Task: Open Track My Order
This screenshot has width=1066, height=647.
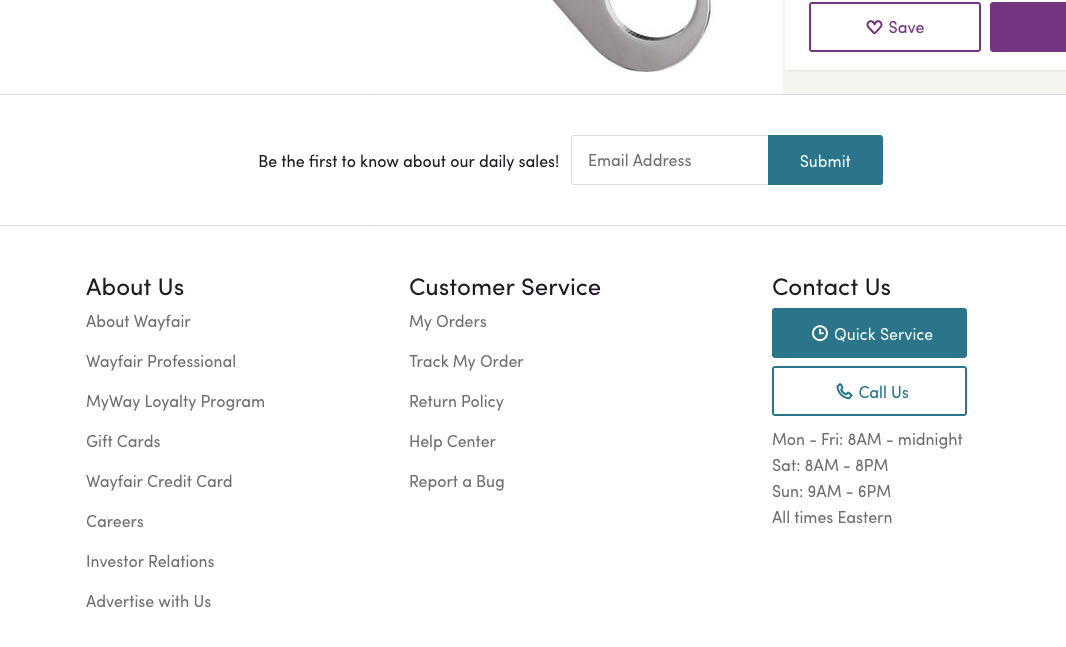Action: (466, 361)
